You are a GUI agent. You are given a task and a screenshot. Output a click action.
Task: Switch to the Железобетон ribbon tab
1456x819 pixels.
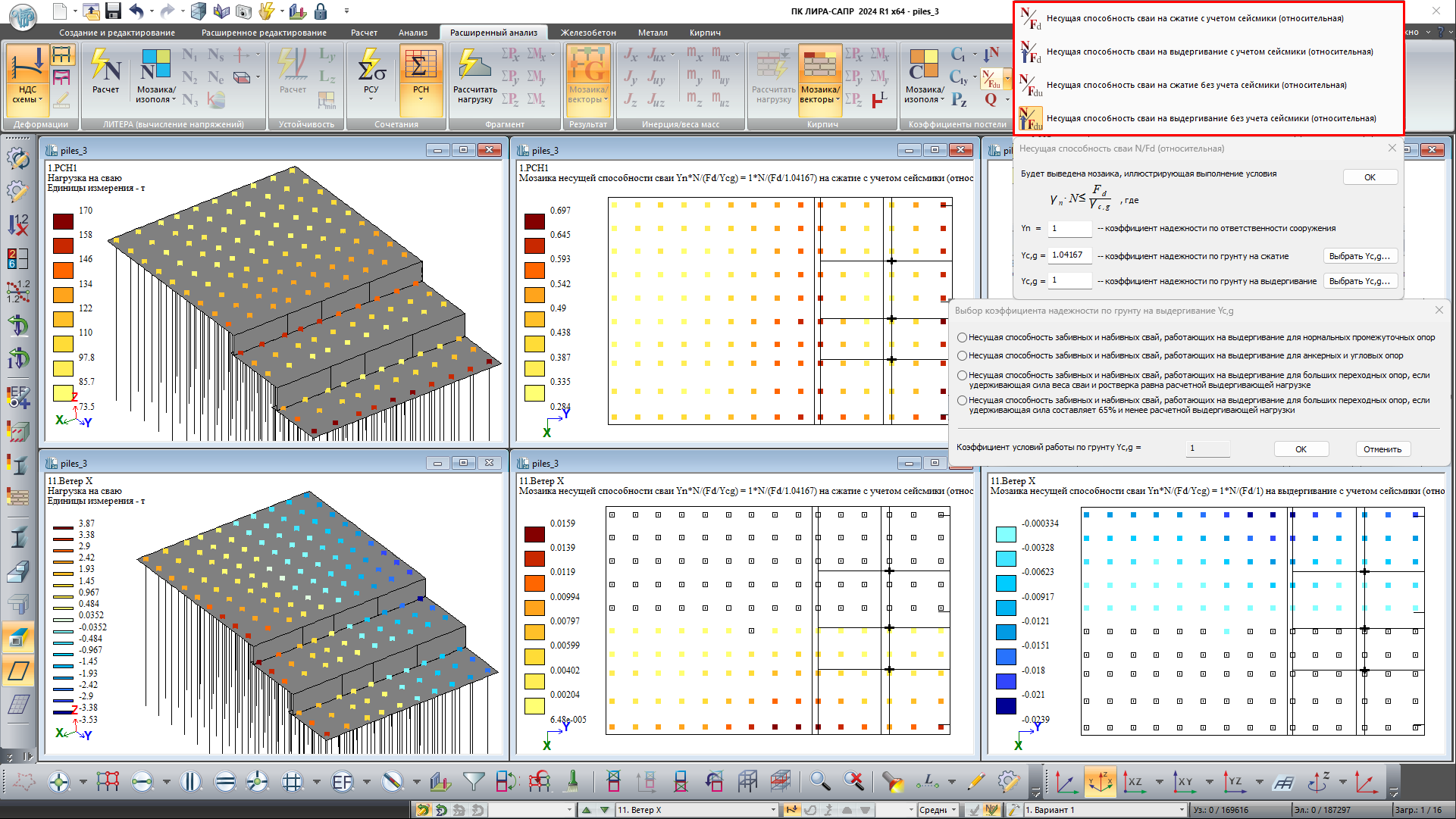587,33
